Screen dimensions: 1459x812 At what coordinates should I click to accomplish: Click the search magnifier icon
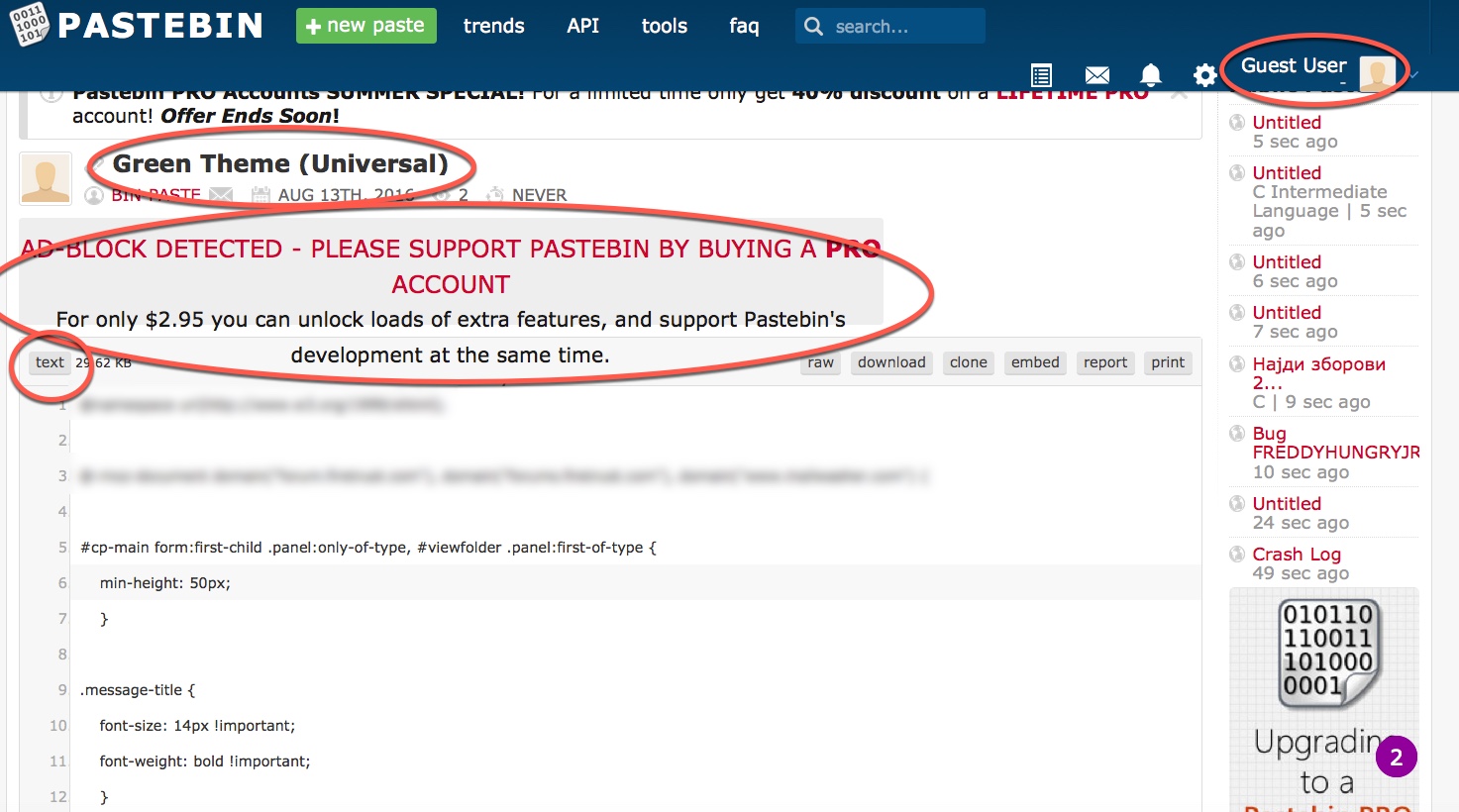(813, 27)
